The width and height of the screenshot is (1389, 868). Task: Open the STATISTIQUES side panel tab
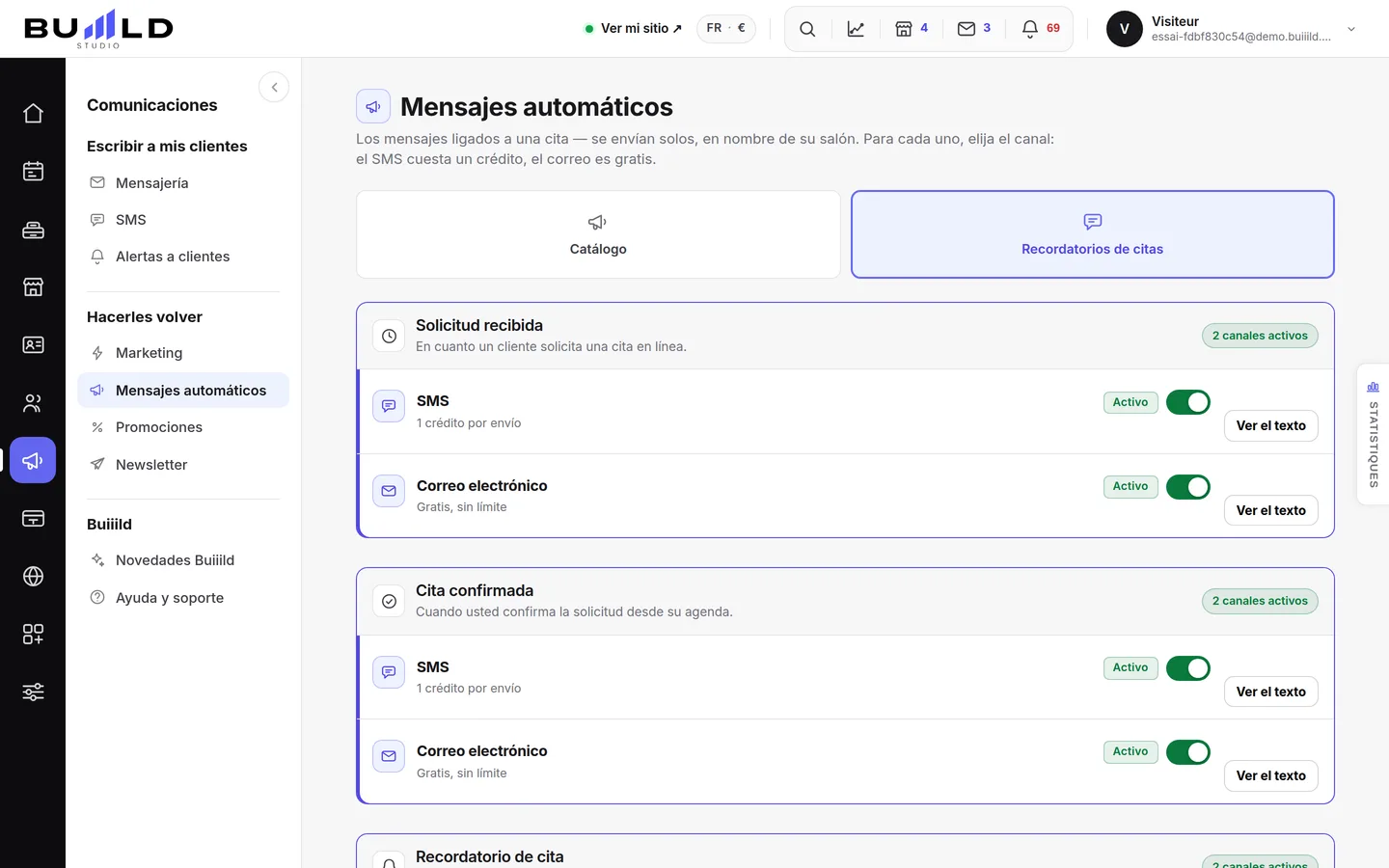pyautogui.click(x=1373, y=434)
